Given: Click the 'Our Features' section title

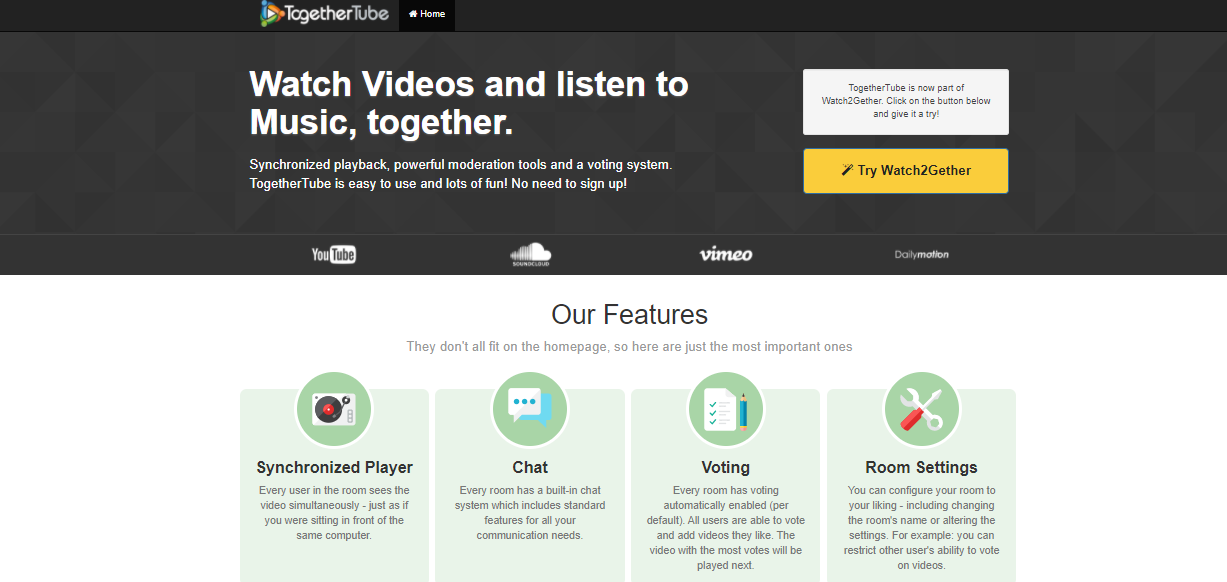Looking at the screenshot, I should coord(629,315).
